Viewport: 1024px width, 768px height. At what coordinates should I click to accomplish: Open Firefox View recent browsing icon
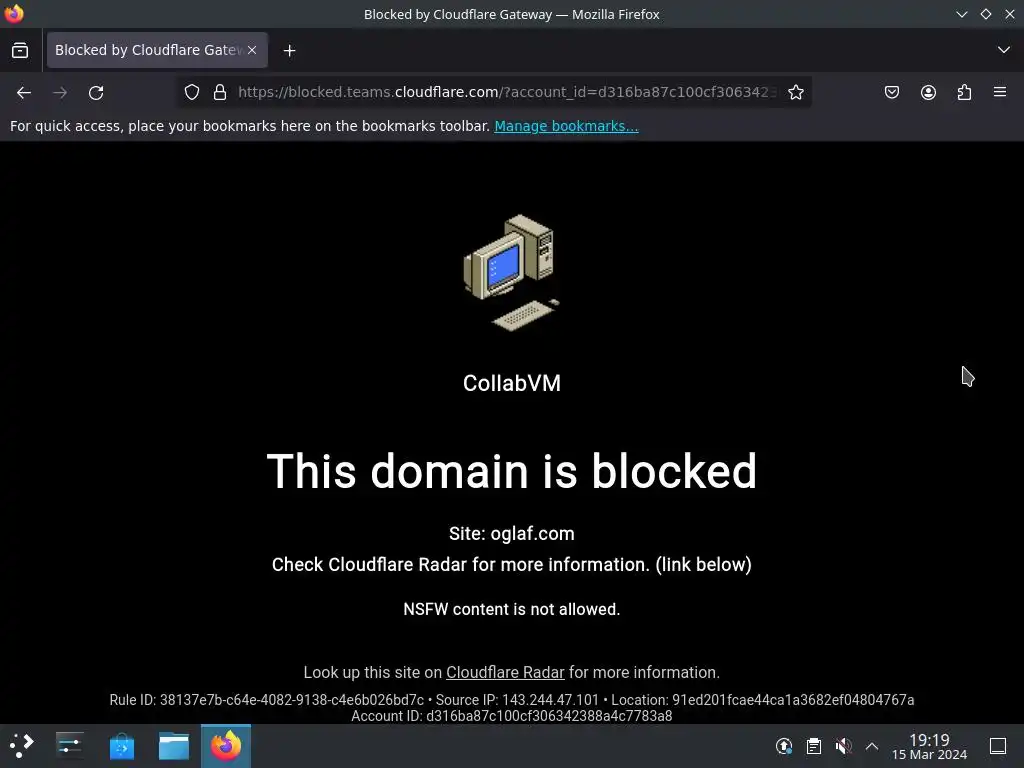(x=20, y=50)
